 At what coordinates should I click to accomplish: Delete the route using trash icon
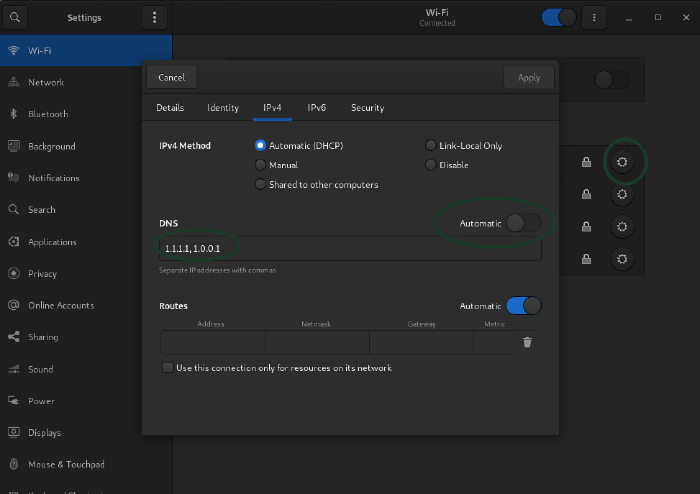[x=527, y=342]
